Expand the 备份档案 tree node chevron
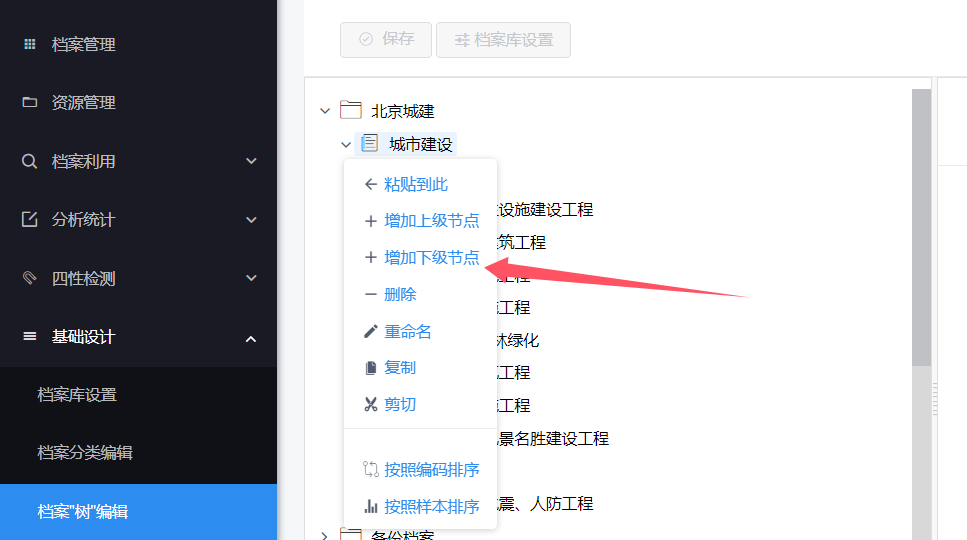Image resolution: width=967 pixels, height=540 pixels. (324, 535)
